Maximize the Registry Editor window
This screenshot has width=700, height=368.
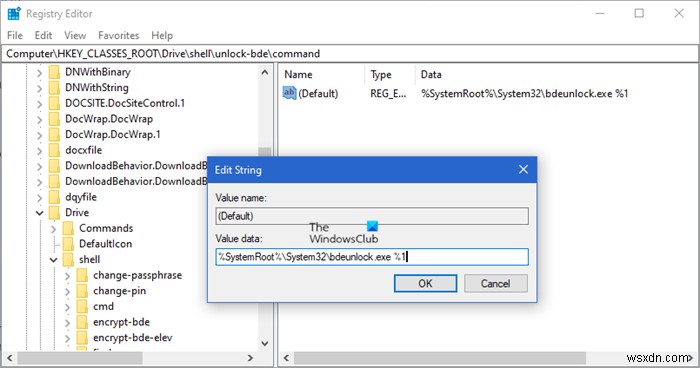[639, 13]
